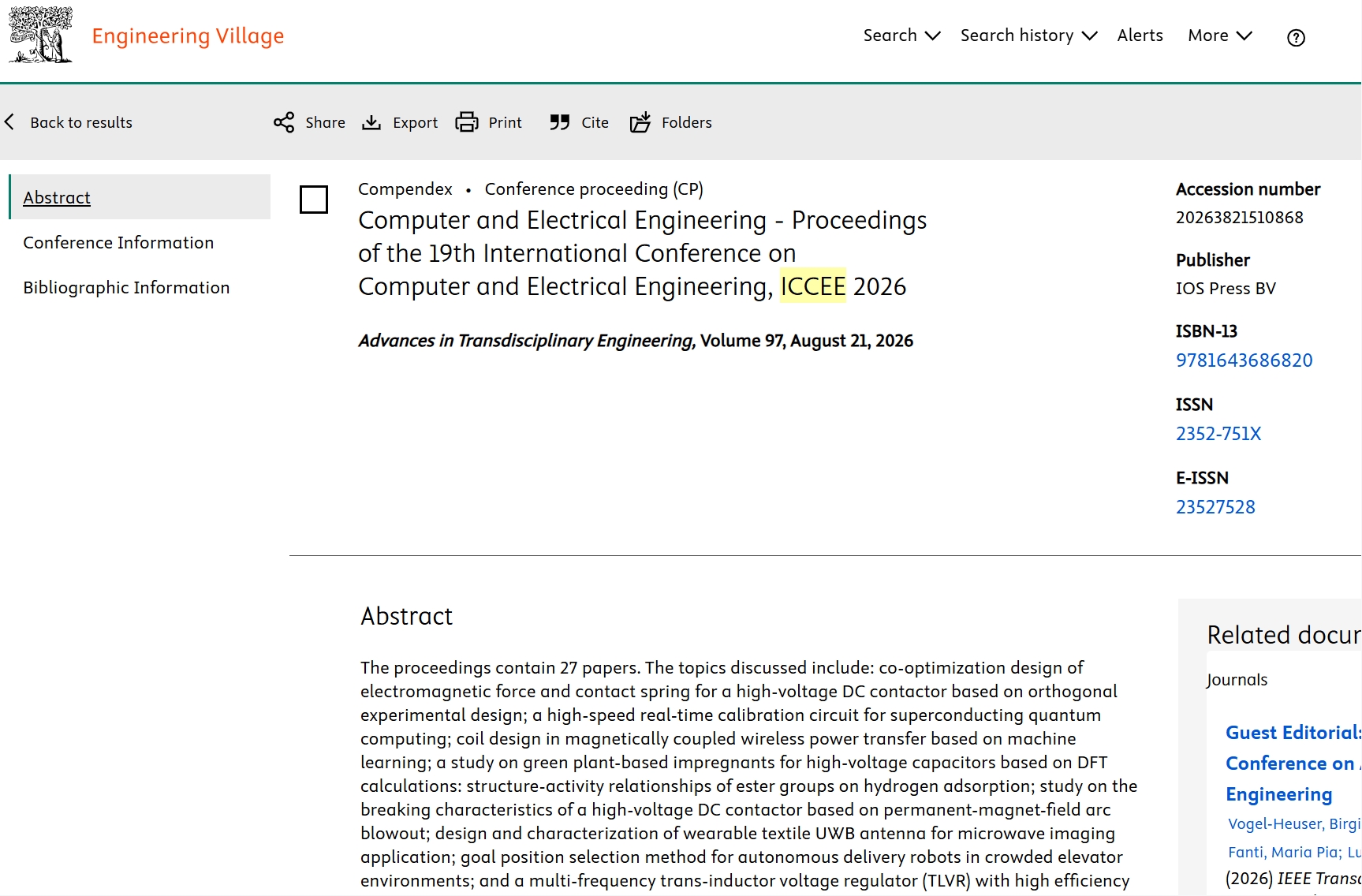Click the Related documents panel heading

[x=1284, y=635]
